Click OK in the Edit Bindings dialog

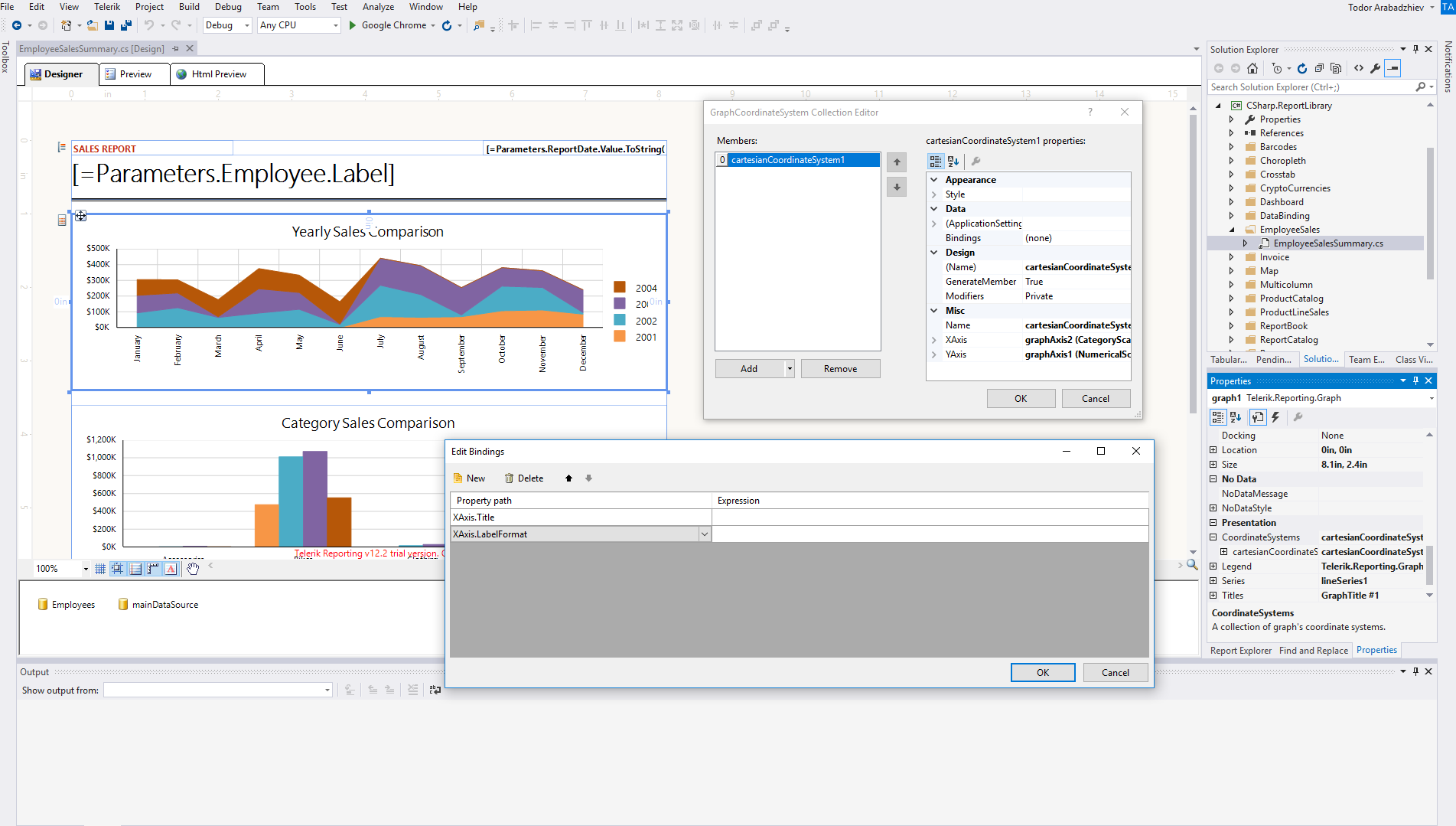(x=1042, y=672)
